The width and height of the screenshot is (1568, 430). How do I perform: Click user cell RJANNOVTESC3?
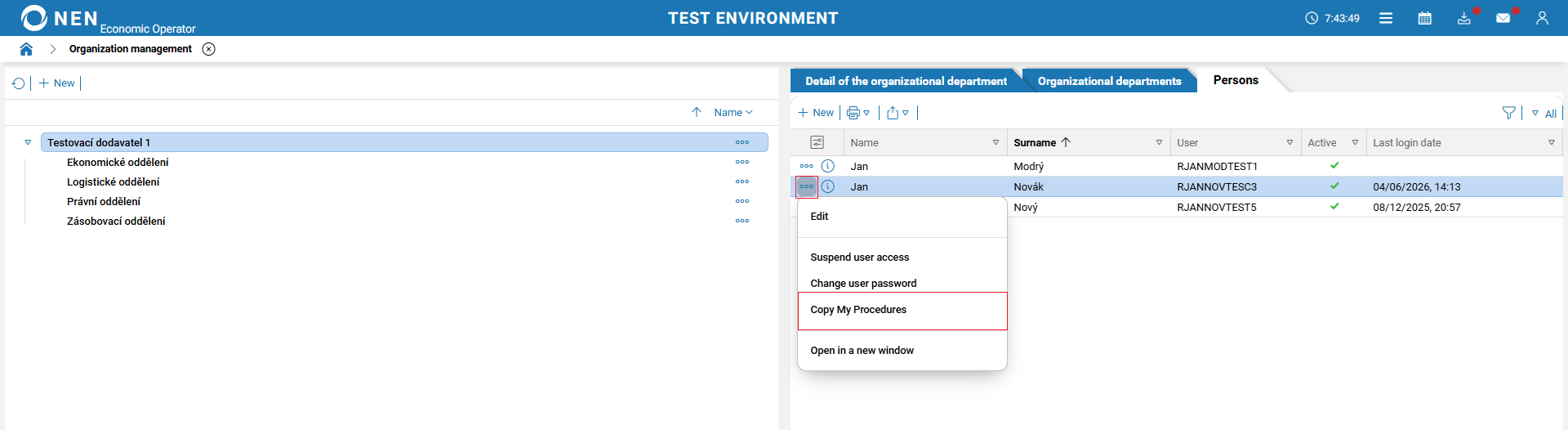1217,186
